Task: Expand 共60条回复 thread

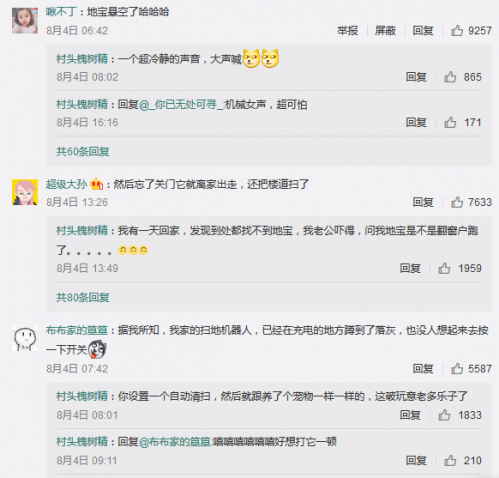Action: pyautogui.click(x=83, y=152)
